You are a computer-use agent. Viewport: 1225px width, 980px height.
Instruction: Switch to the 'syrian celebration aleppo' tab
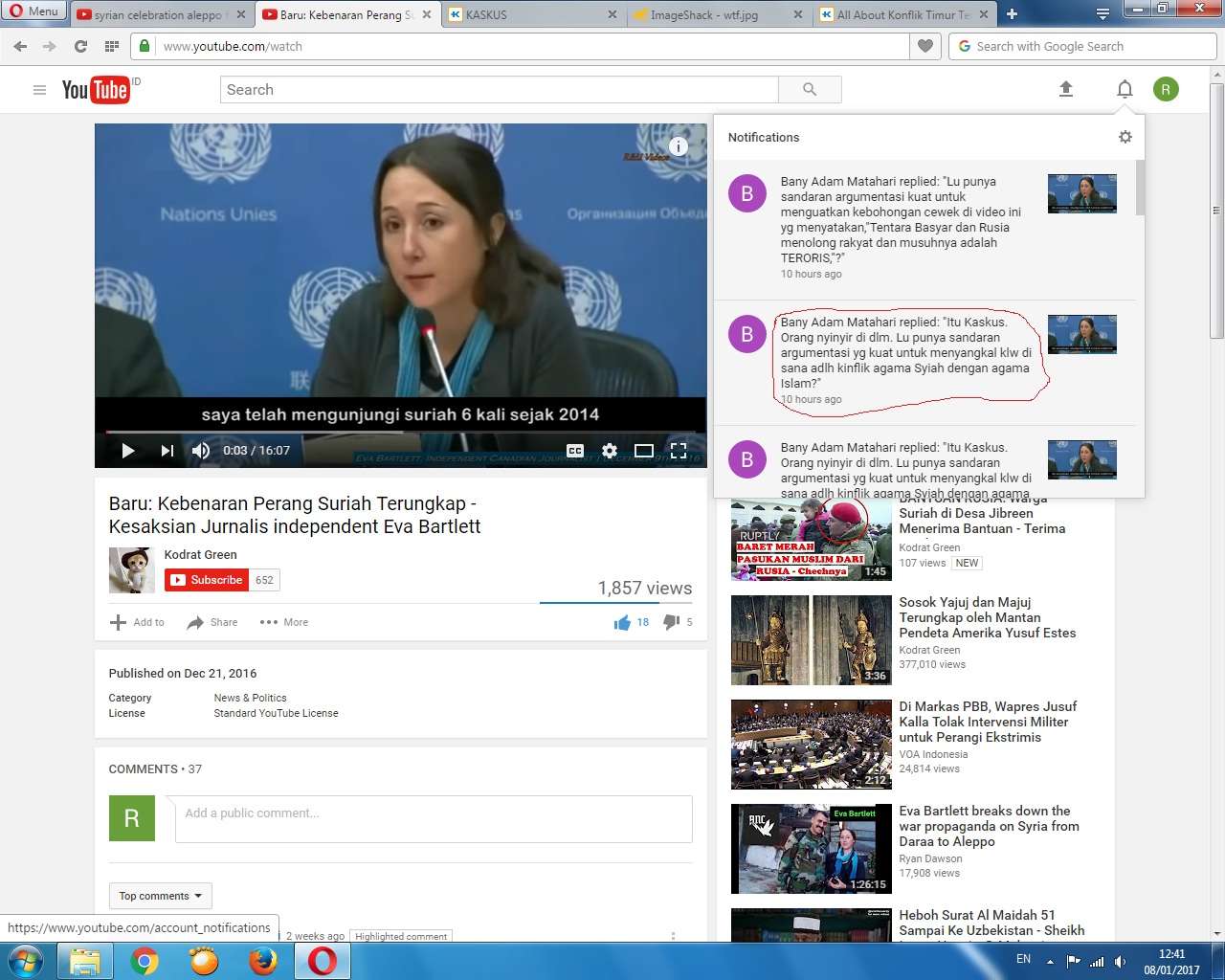161,14
